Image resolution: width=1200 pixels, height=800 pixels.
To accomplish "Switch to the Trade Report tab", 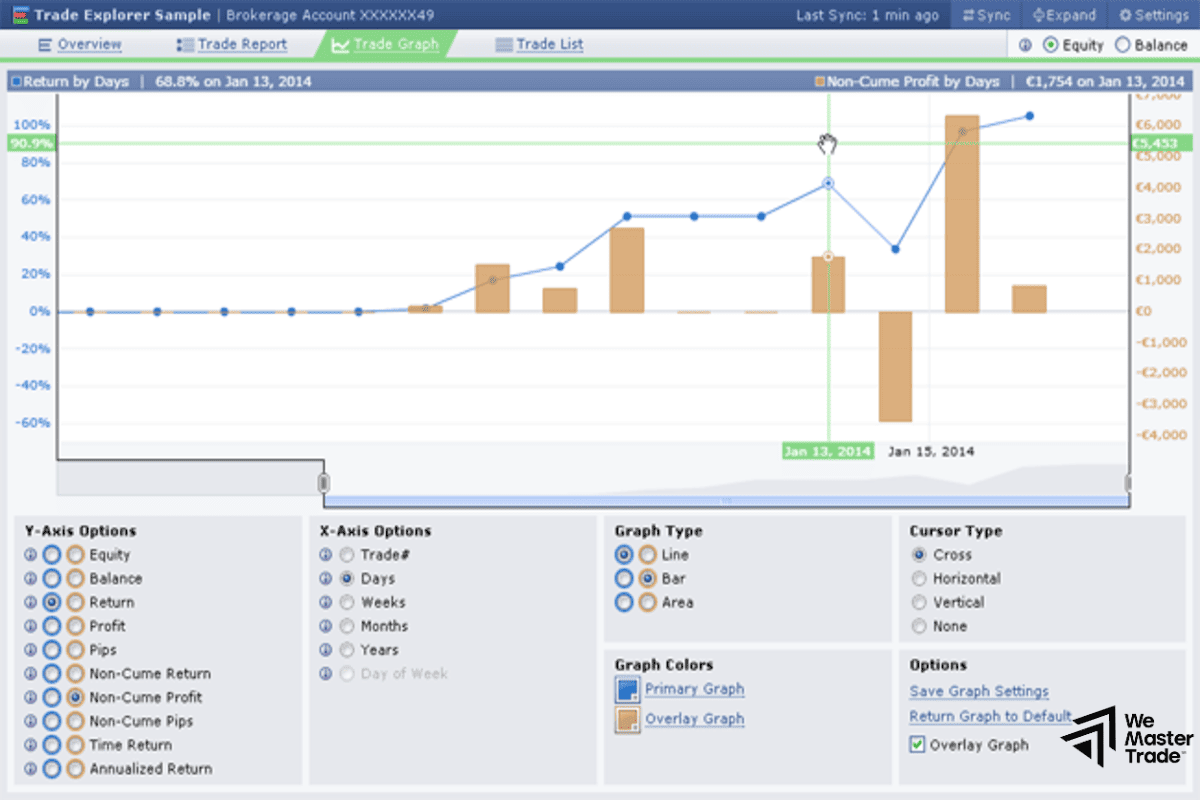I will pos(241,44).
